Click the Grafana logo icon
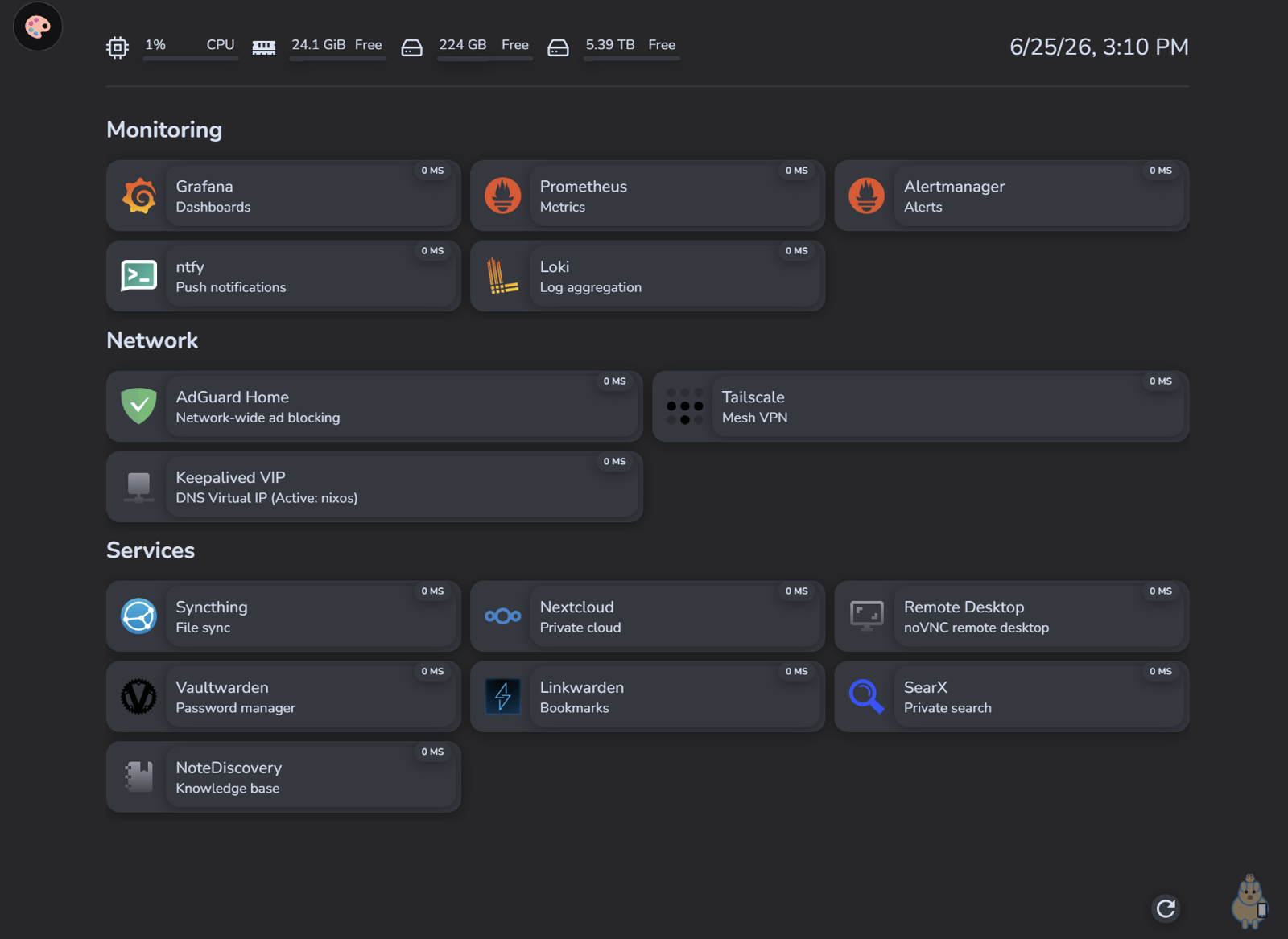This screenshot has height=939, width=1288. coord(139,196)
